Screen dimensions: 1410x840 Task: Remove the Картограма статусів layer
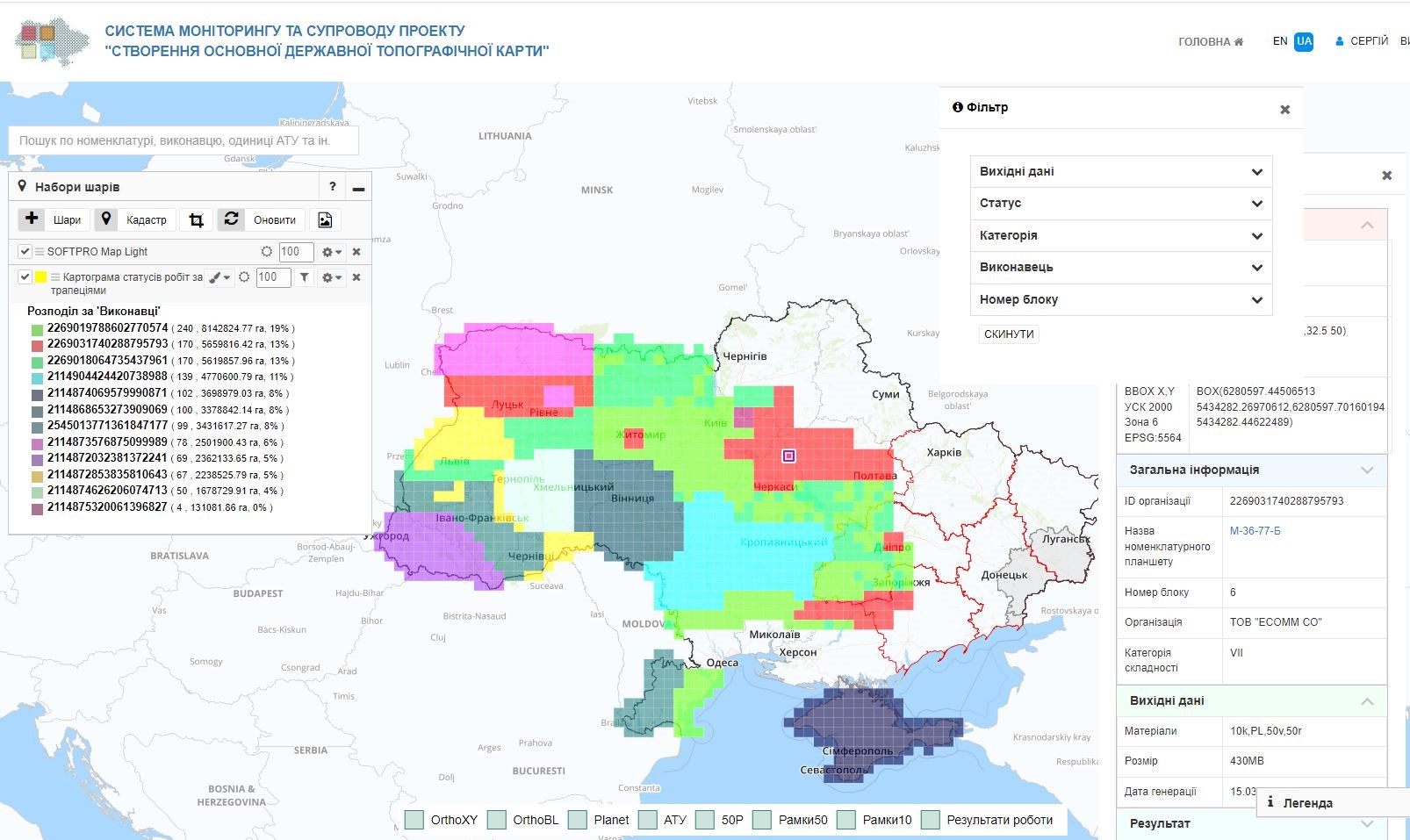pos(356,277)
